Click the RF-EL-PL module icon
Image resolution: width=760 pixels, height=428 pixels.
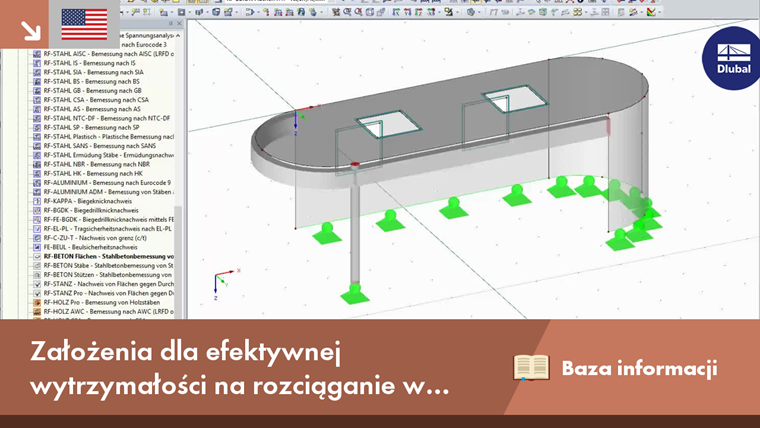(x=37, y=229)
